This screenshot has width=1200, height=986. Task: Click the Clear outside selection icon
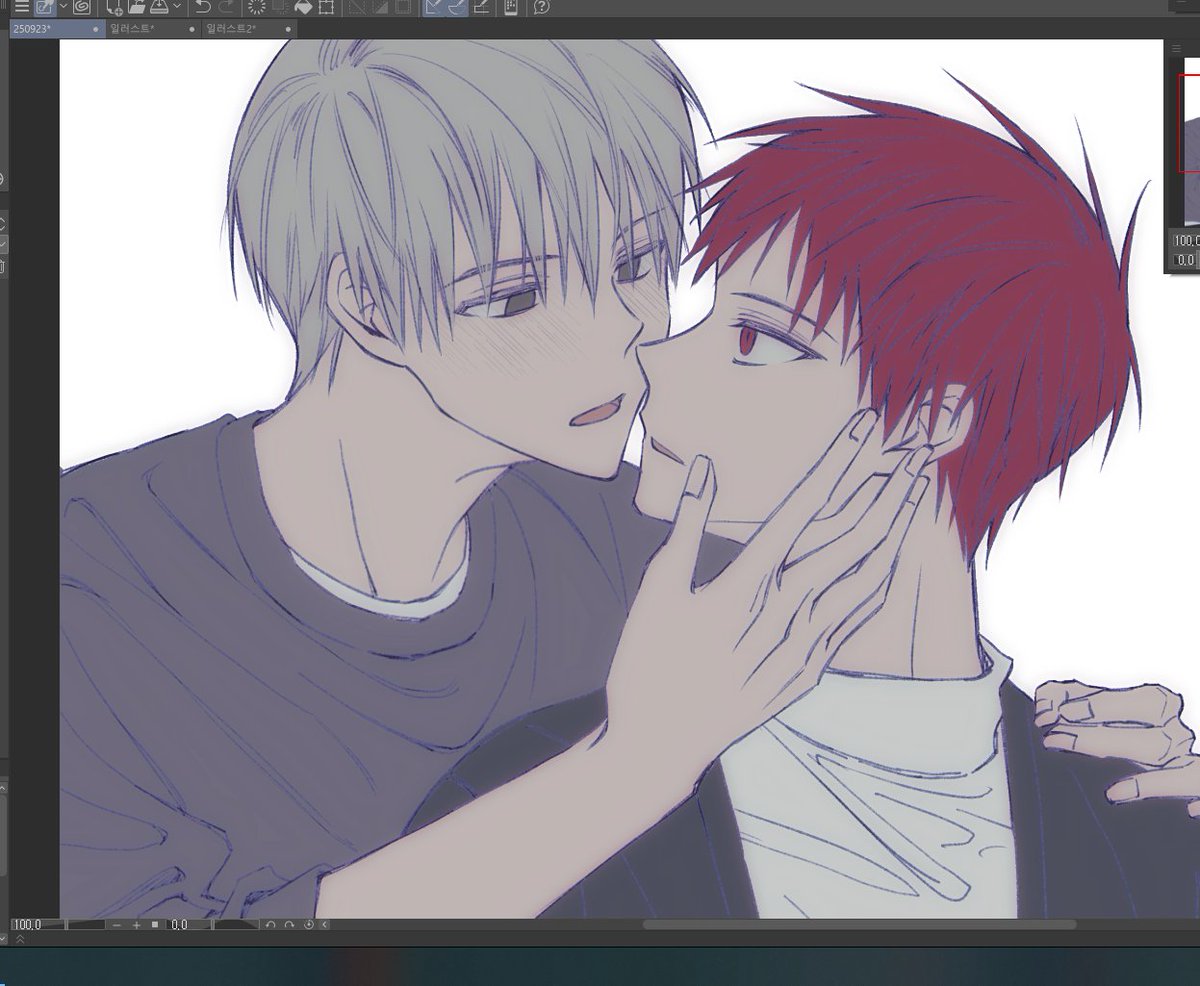coord(281,7)
